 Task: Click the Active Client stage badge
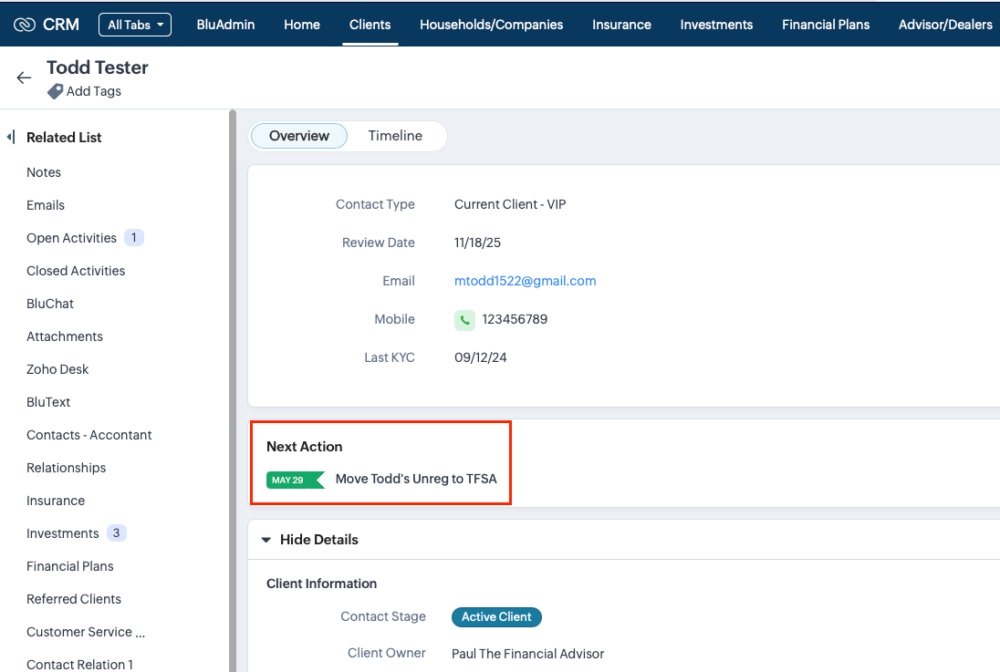[x=496, y=617]
